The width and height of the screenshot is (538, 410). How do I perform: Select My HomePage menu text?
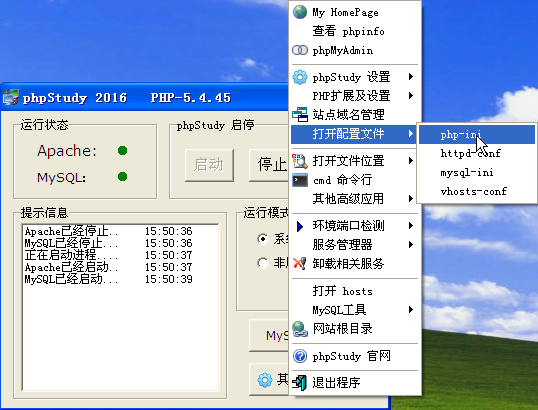[346, 12]
